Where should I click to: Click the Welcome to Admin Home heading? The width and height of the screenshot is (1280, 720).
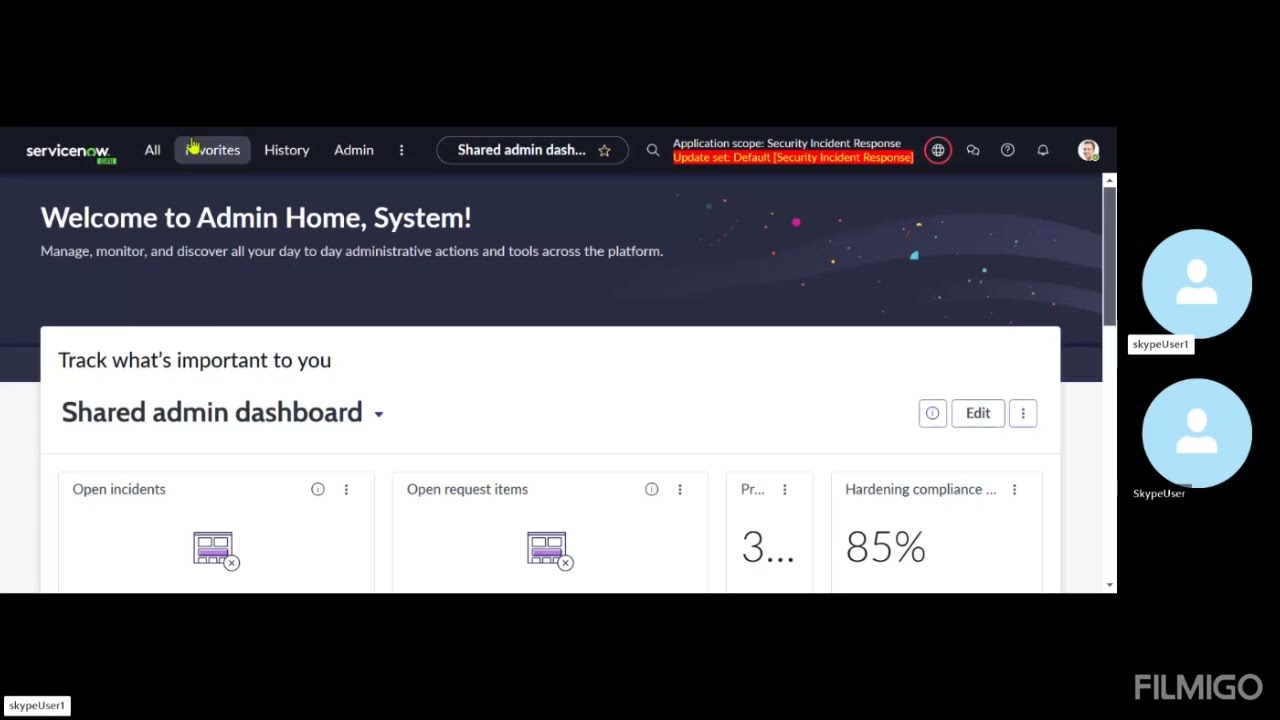click(x=256, y=217)
